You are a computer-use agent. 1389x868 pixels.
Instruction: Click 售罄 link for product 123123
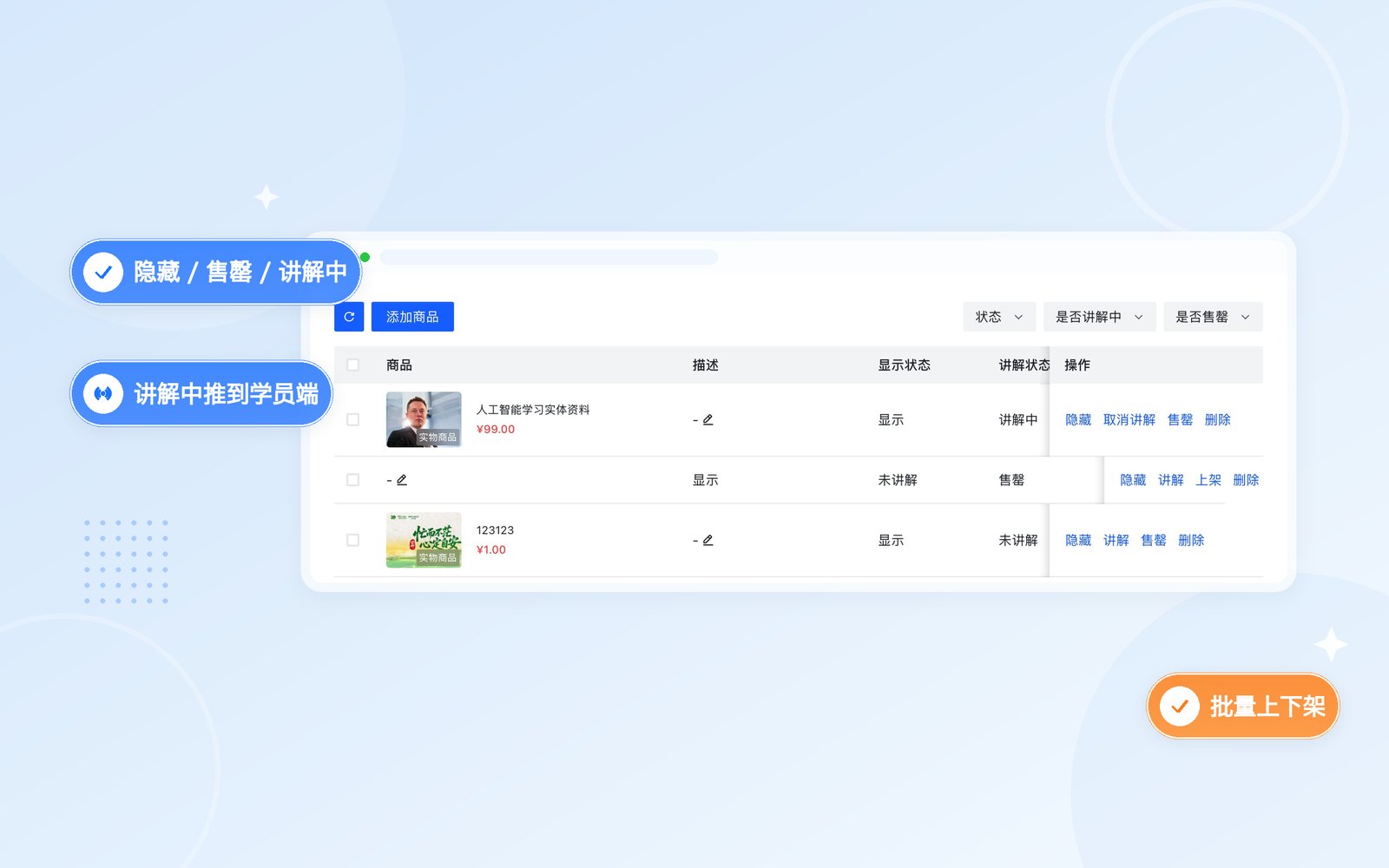point(1154,540)
